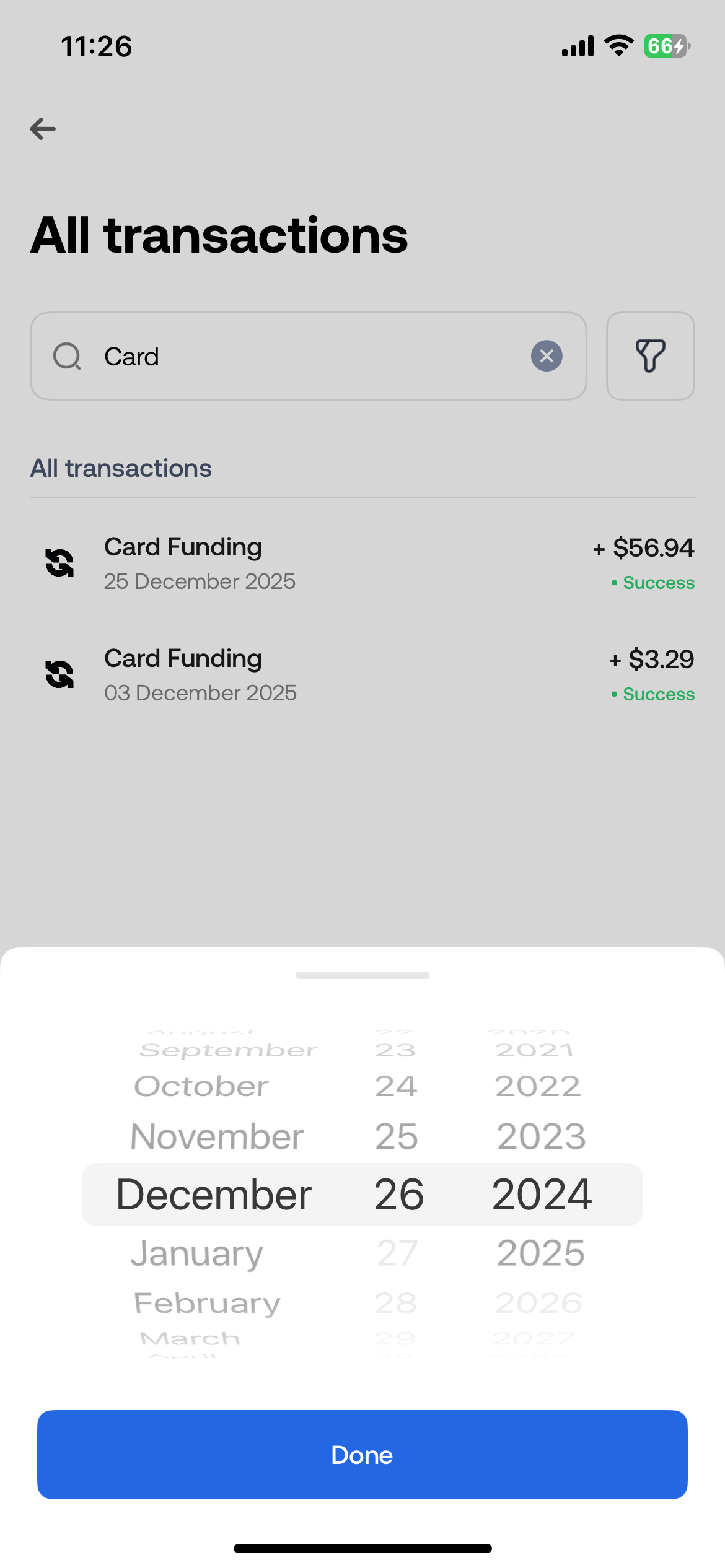Select November in the month picker
Viewport: 725px width, 1568px height.
click(217, 1136)
